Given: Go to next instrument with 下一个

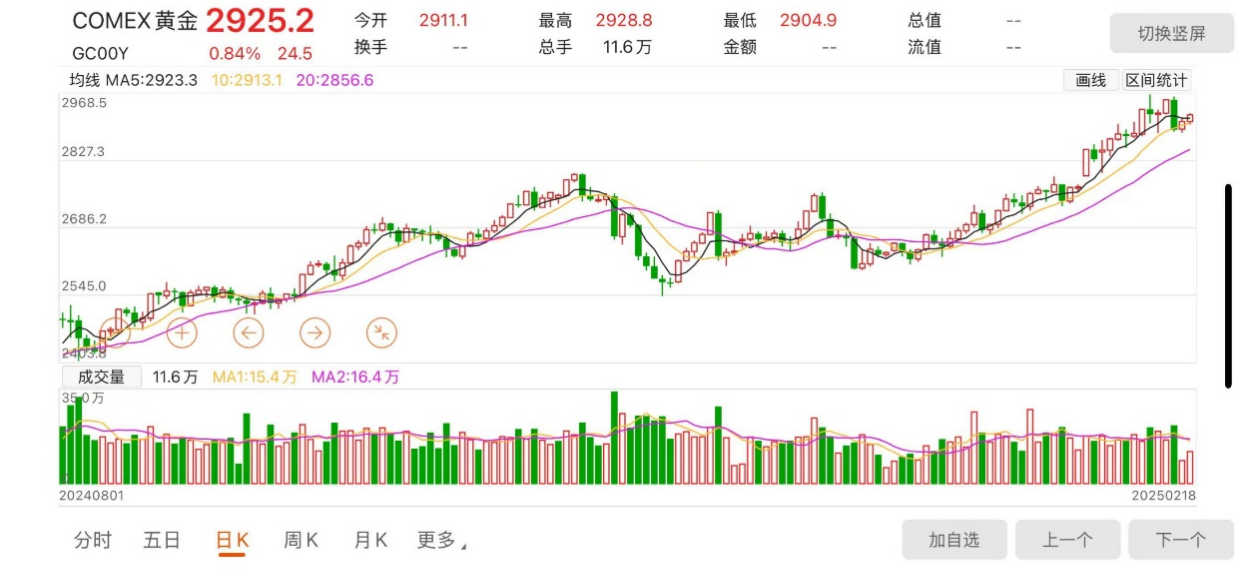Looking at the screenshot, I should [x=1181, y=540].
